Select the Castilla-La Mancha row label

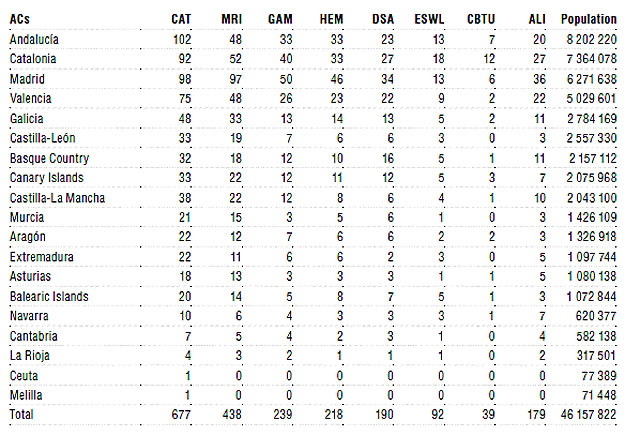[x=57, y=198]
